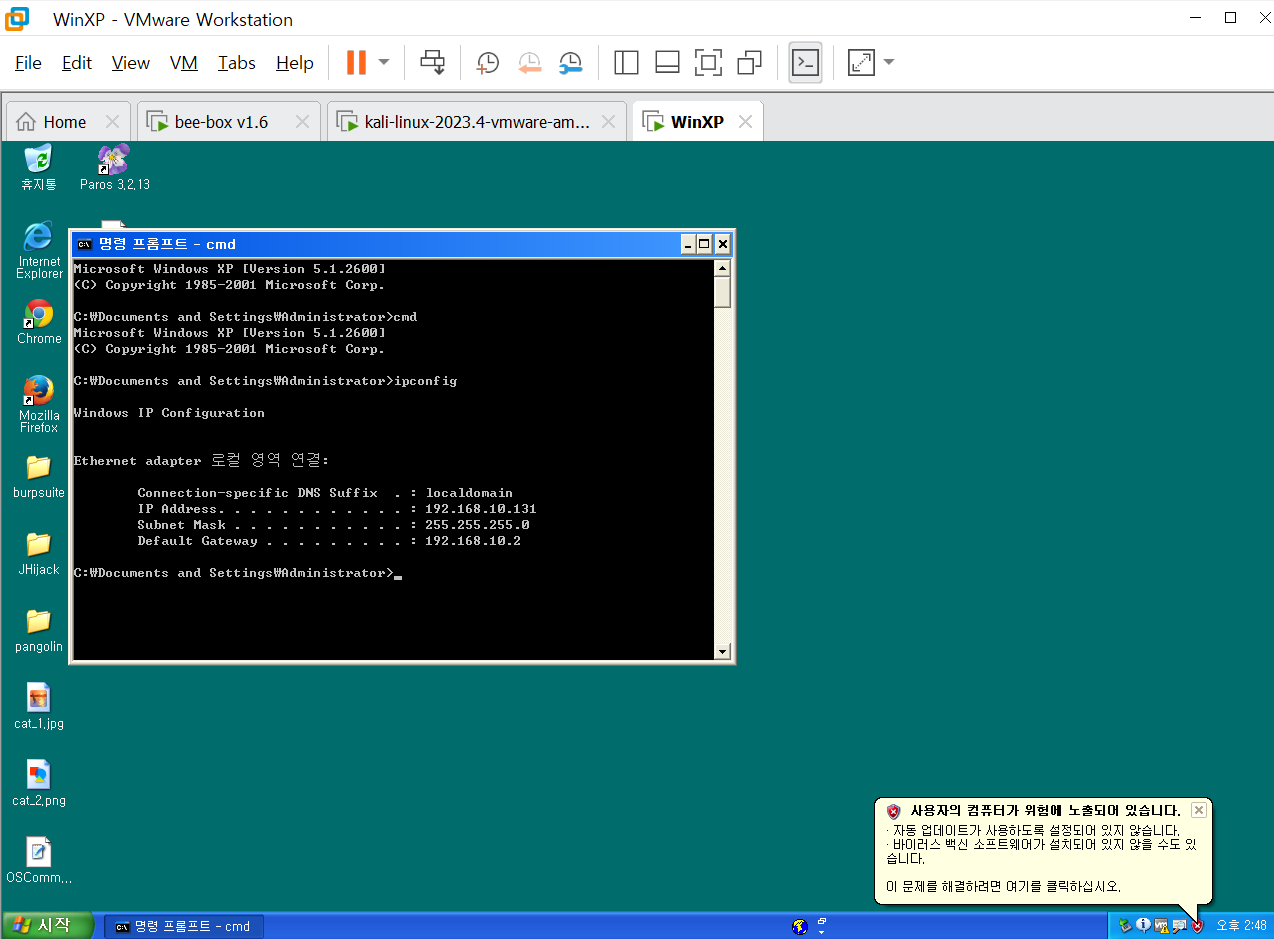Click the cmd window scrollbar thumb
1274x939 pixels.
point(723,292)
